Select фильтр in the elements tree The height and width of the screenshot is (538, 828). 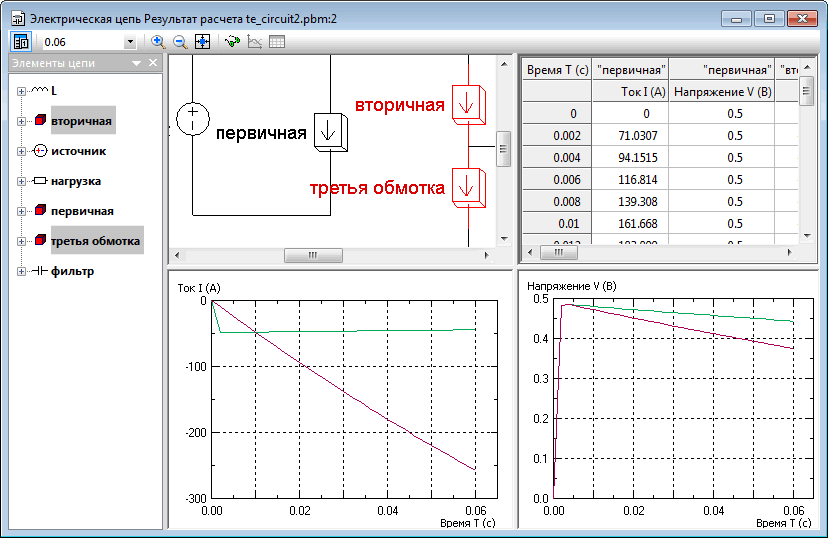point(72,271)
